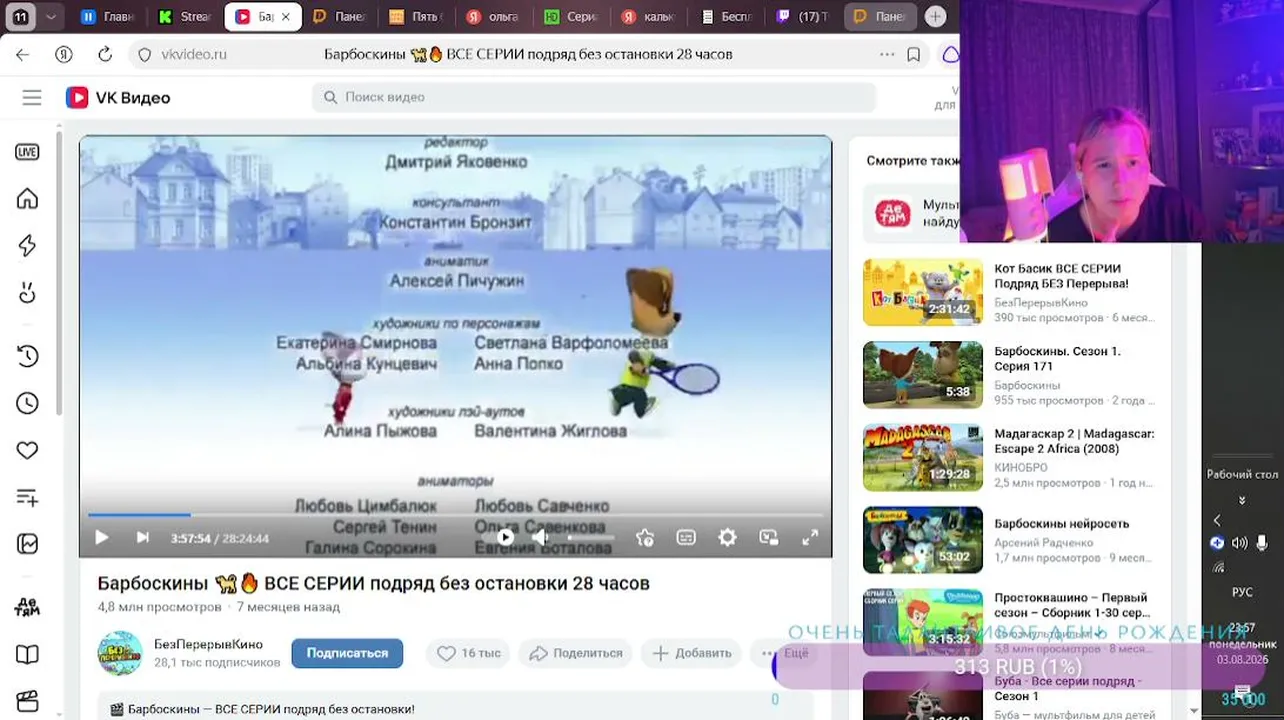The height and width of the screenshot is (720, 1284).
Task: Open the tab counter '11' button
Action: click(20, 17)
